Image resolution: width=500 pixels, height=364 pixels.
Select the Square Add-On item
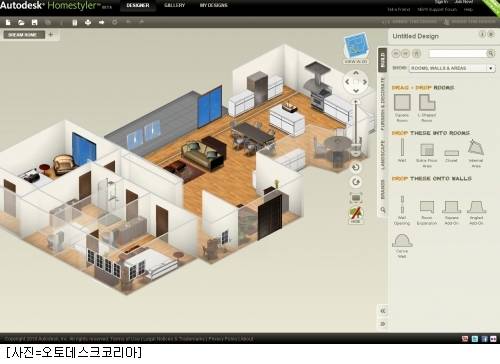click(x=452, y=212)
